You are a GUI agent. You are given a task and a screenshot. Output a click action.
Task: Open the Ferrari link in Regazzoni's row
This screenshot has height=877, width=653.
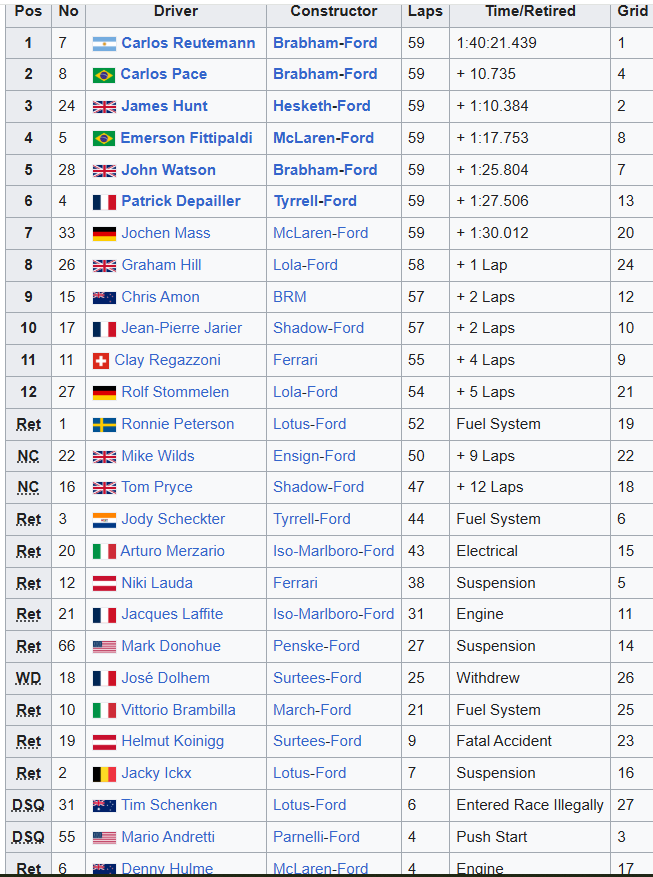coord(295,360)
